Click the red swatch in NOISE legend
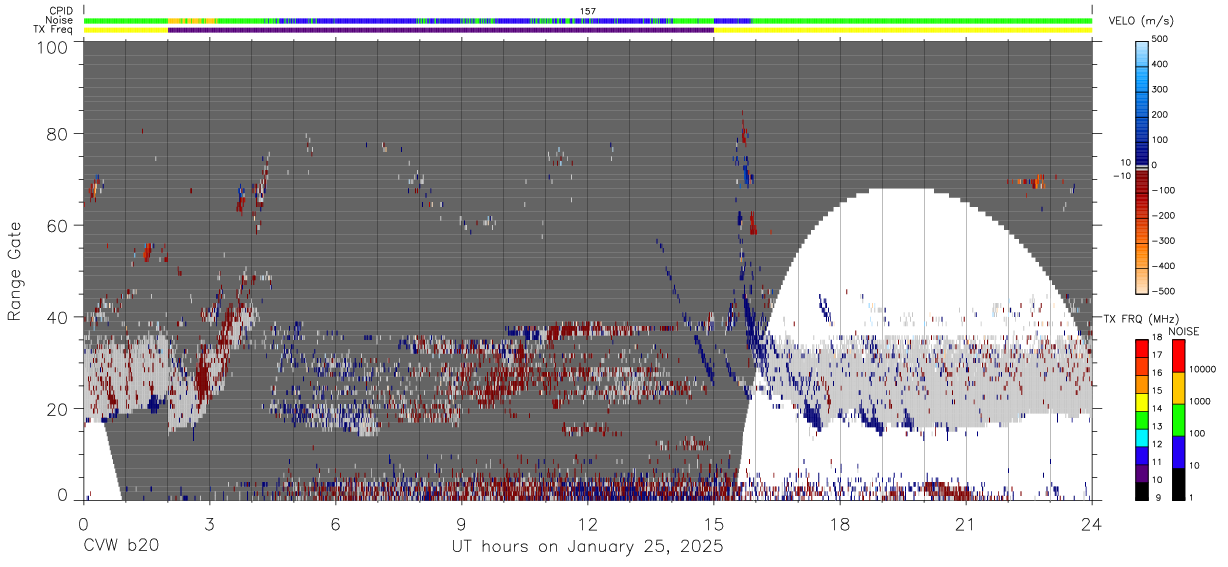 click(1178, 355)
